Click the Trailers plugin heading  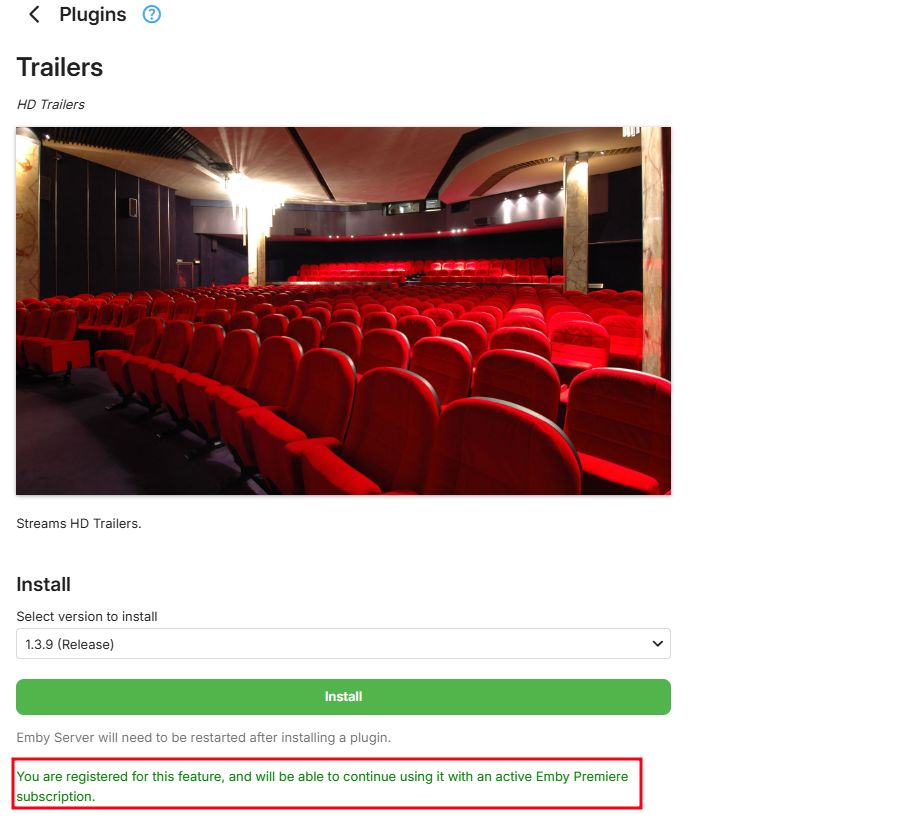click(60, 67)
